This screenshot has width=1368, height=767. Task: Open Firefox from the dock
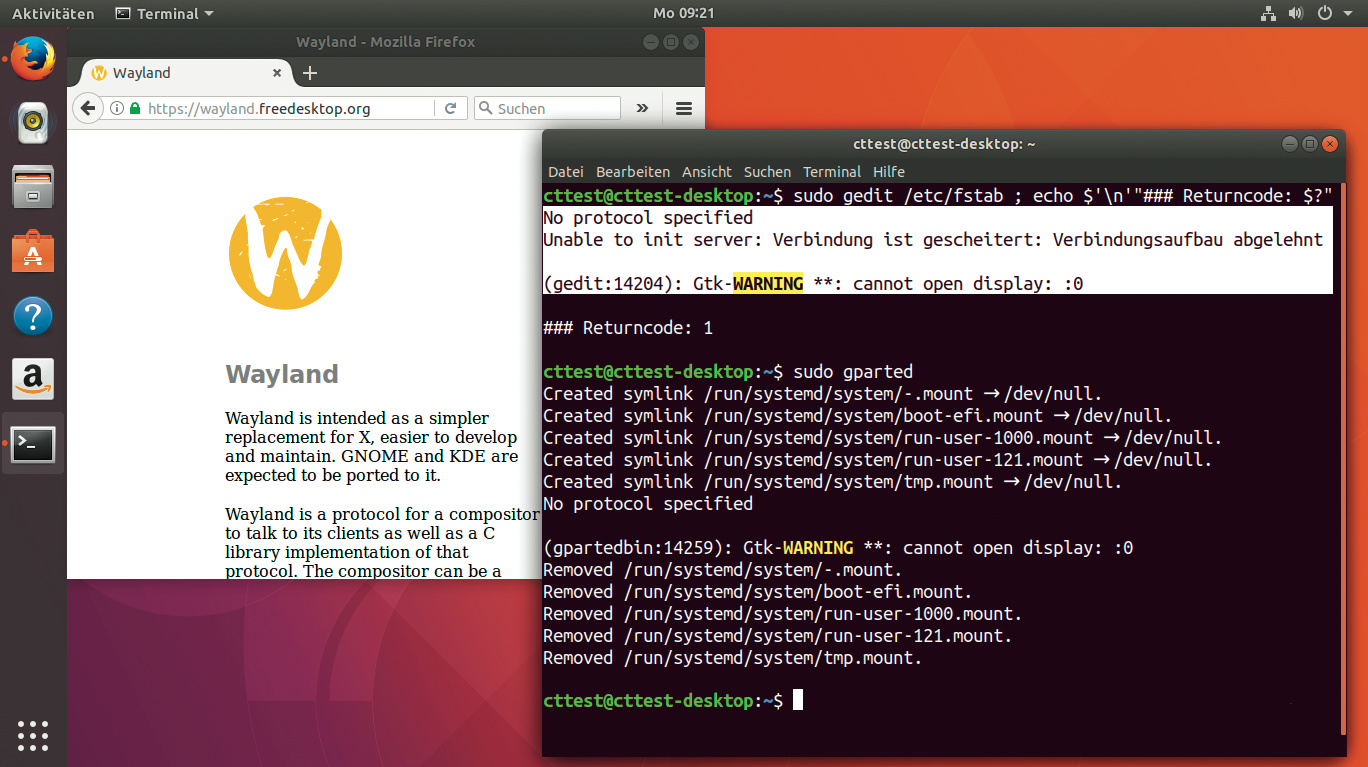tap(33, 60)
